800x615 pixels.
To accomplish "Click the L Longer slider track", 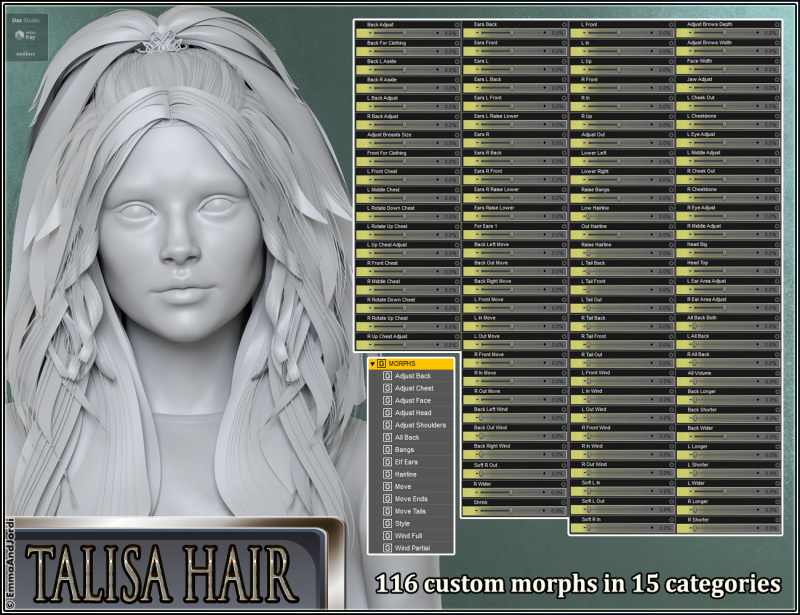I will (724, 455).
